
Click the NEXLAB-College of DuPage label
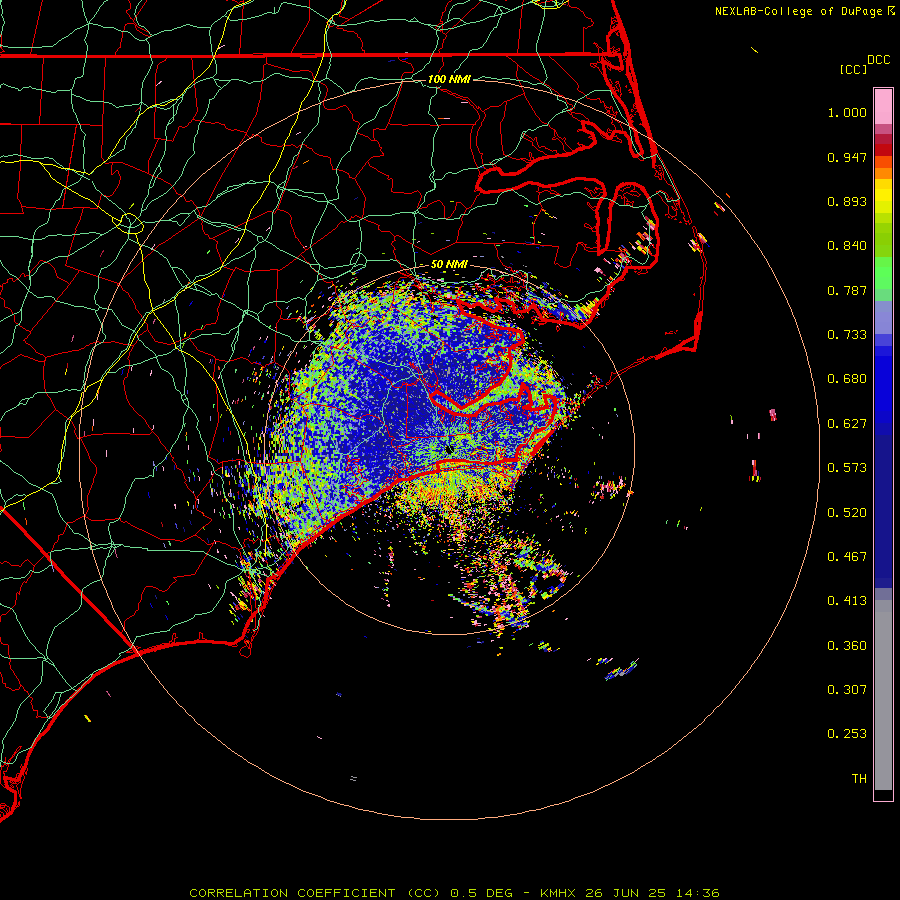coord(798,11)
